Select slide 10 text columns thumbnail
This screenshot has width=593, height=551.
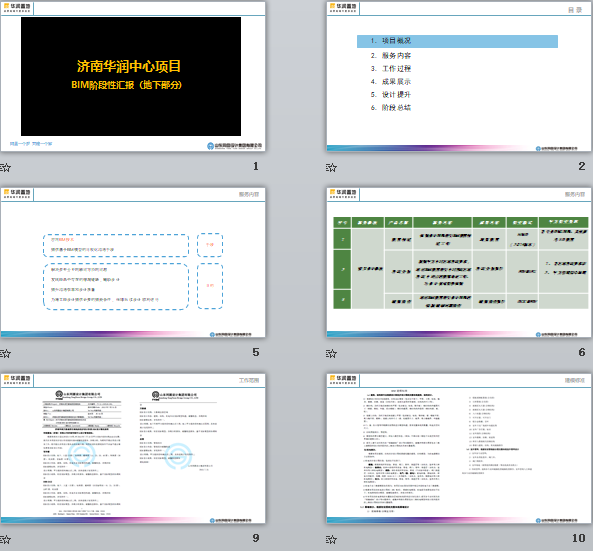pyautogui.click(x=459, y=449)
